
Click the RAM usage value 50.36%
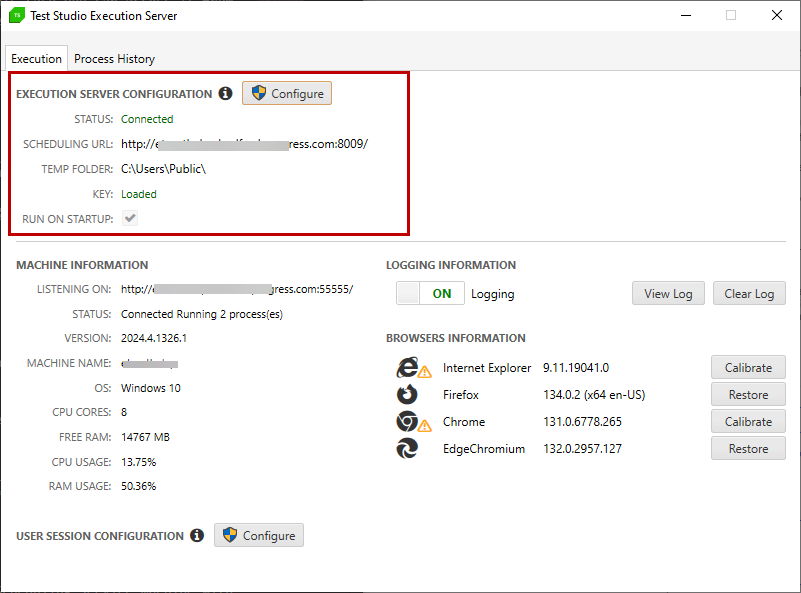click(x=138, y=486)
